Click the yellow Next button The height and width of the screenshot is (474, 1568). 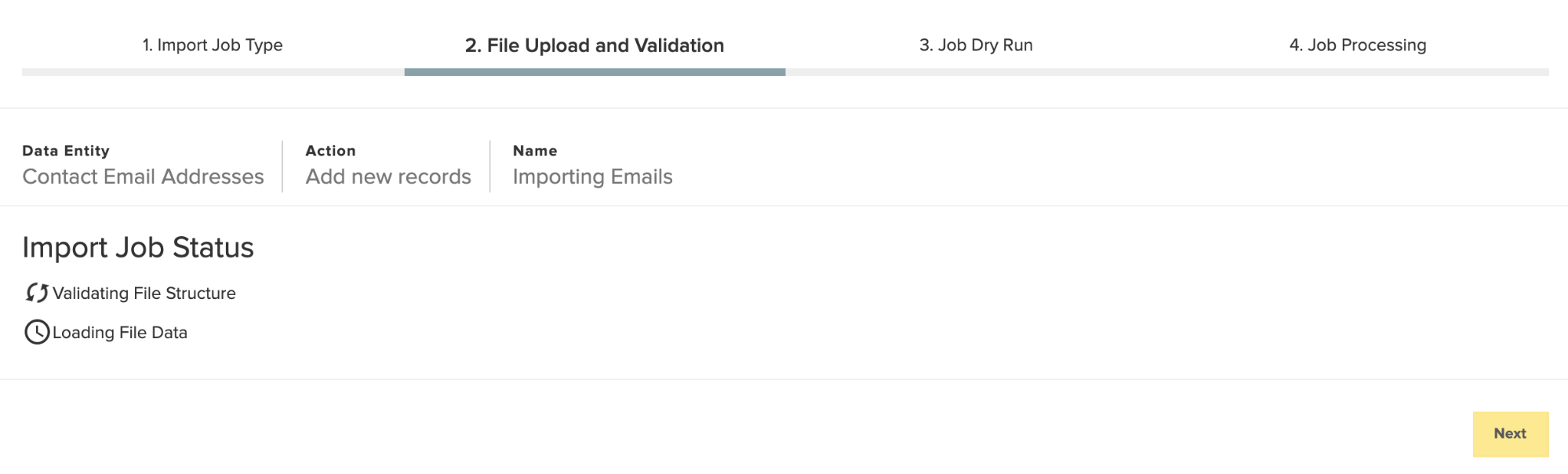(x=1511, y=434)
